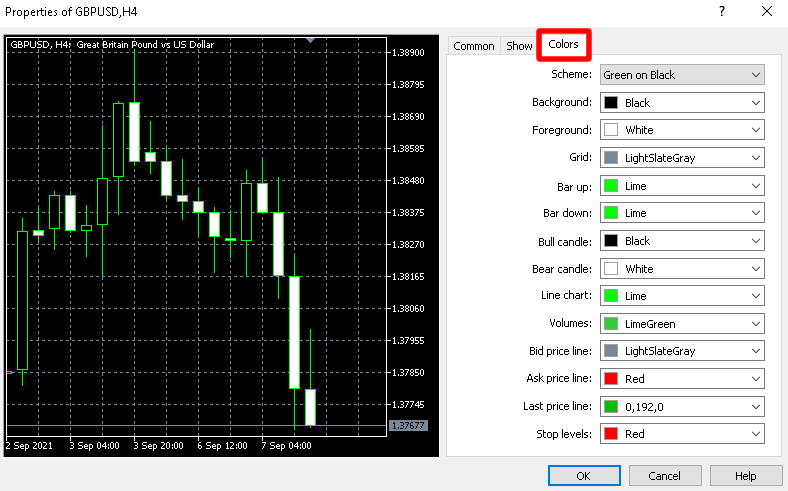Click the 1.38900 price axis label
This screenshot has width=788, height=491.
coord(408,53)
